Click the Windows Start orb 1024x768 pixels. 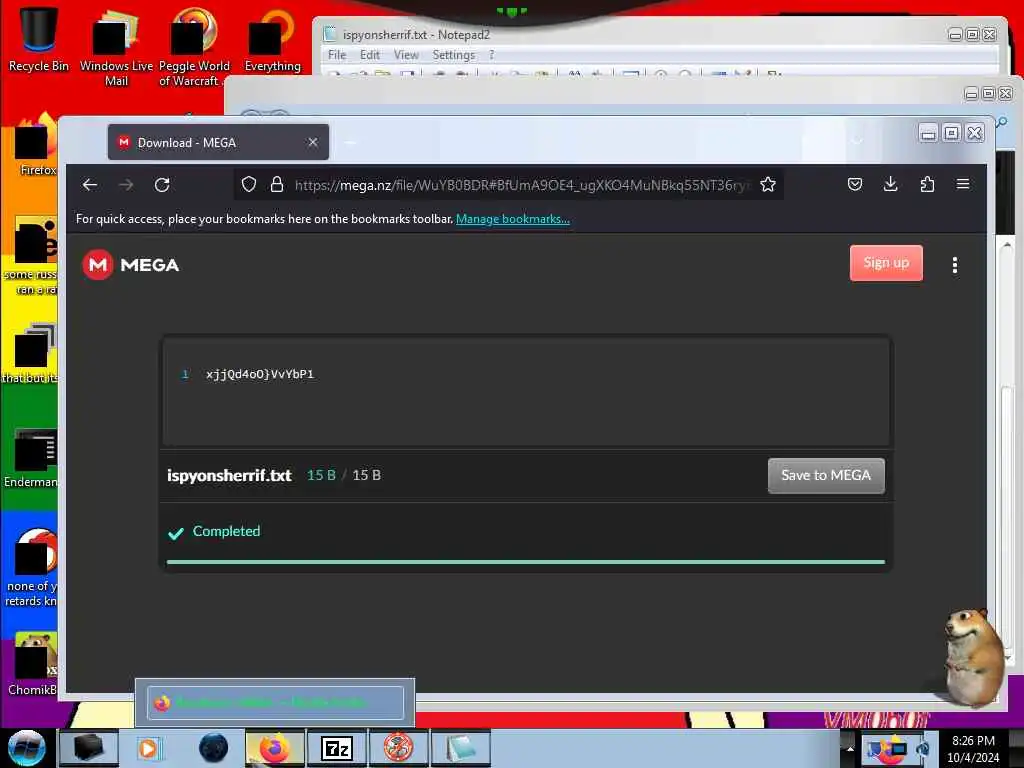pyautogui.click(x=27, y=748)
